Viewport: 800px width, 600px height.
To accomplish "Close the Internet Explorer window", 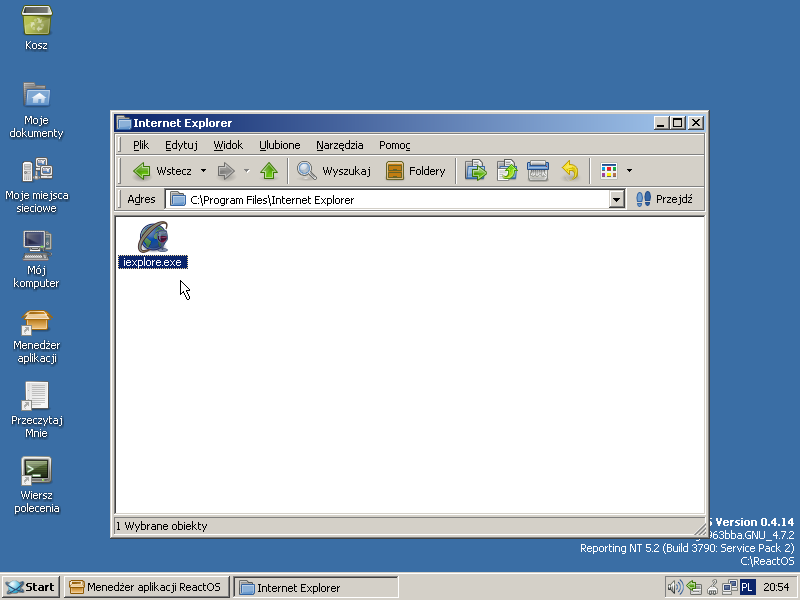I will 696,123.
